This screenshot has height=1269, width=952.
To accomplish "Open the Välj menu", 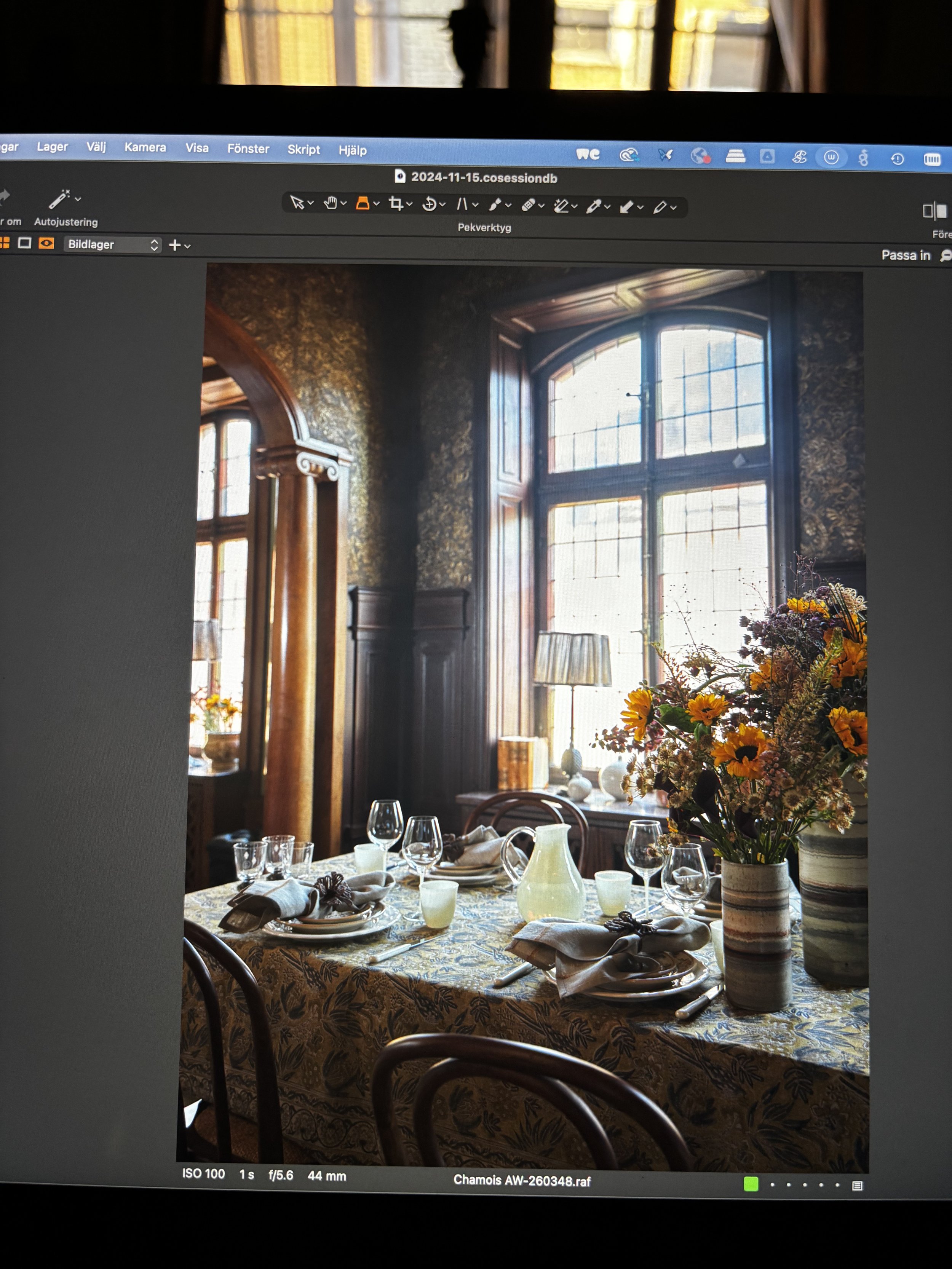I will [x=96, y=147].
